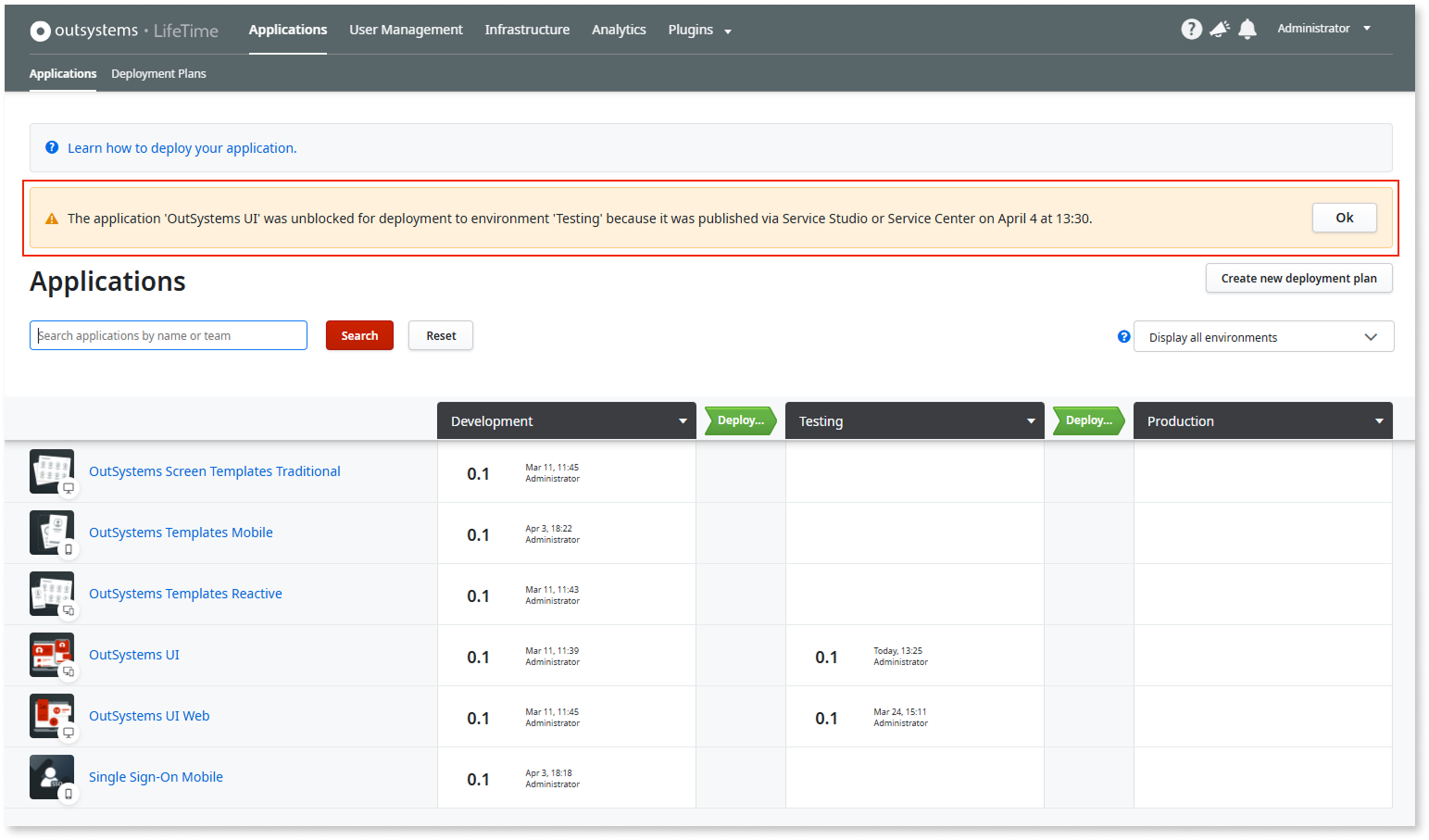Focus the search applications input field

coord(169,335)
